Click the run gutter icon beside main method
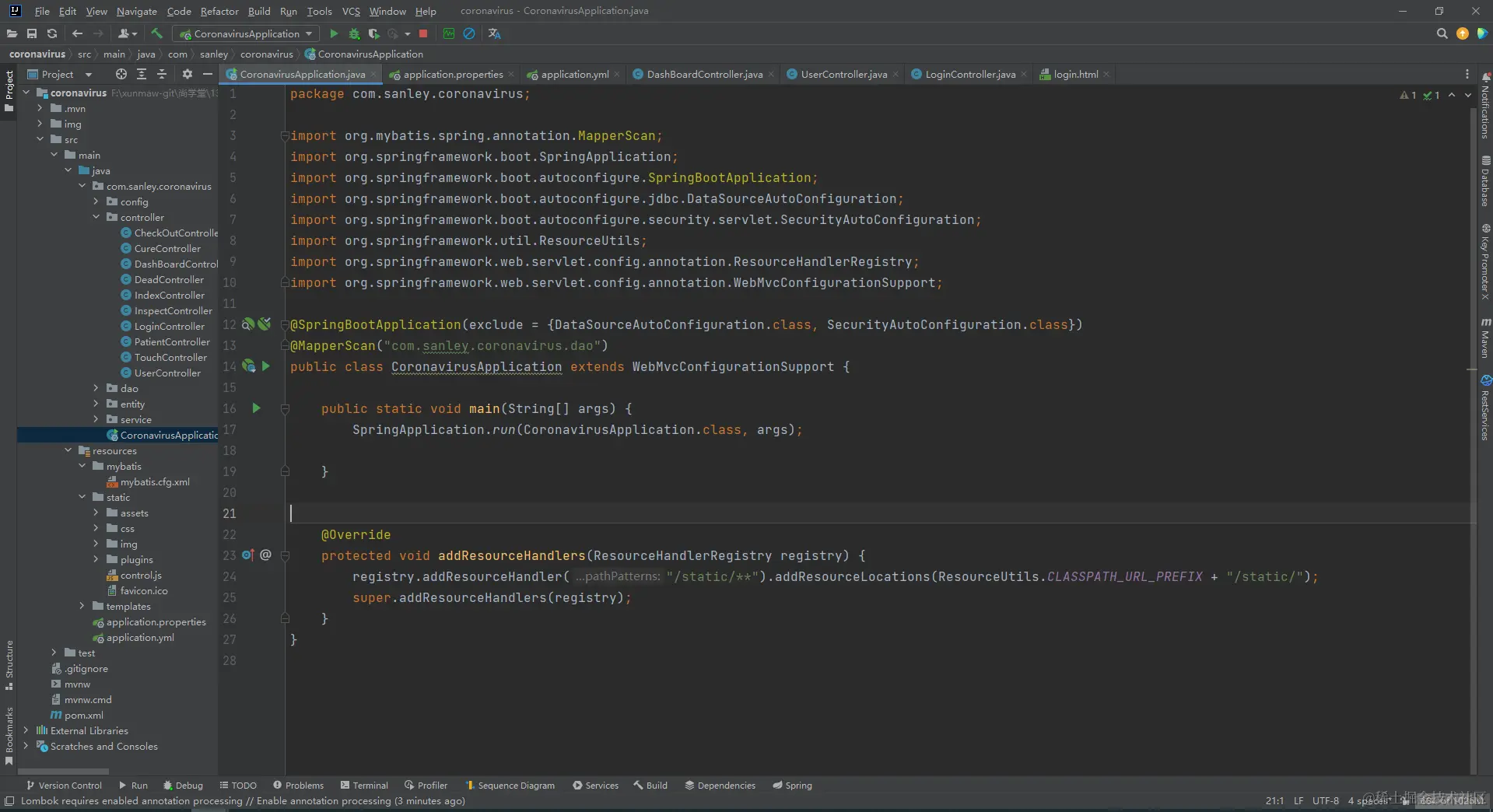 (256, 408)
